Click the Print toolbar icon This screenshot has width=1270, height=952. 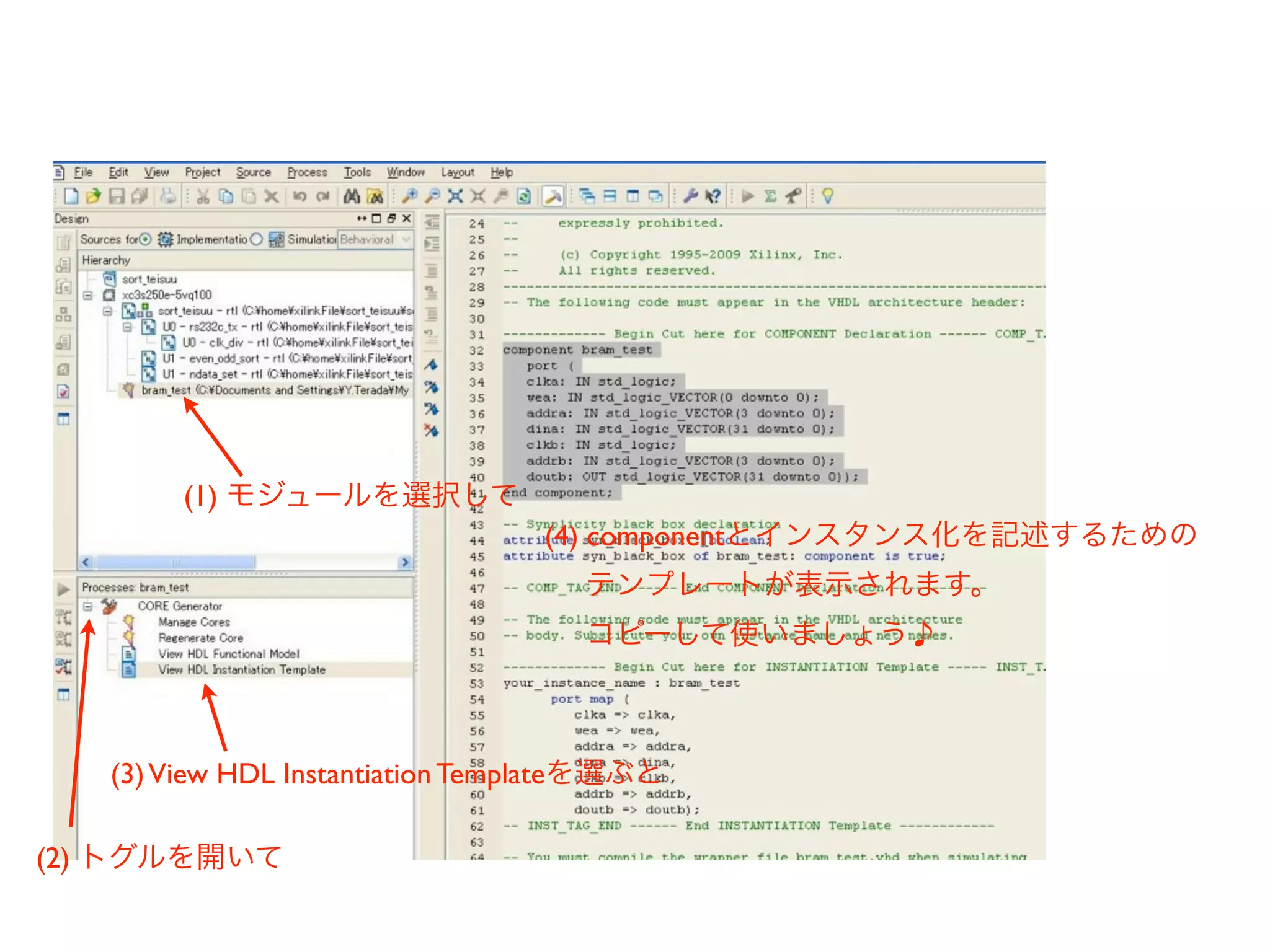click(x=167, y=196)
